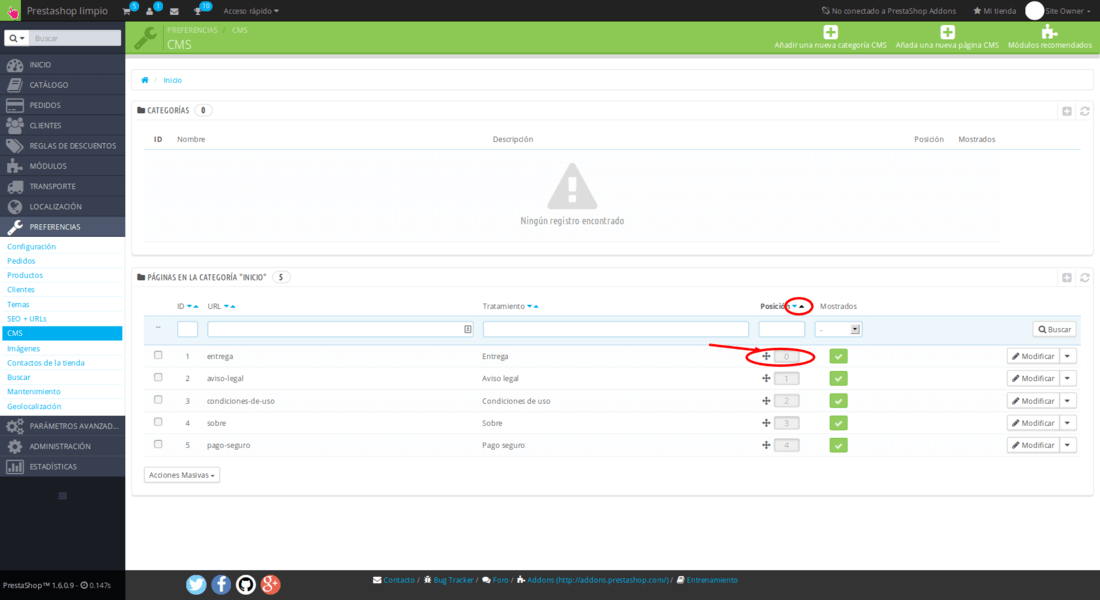Open Acceso rápido dropdown

click(250, 11)
